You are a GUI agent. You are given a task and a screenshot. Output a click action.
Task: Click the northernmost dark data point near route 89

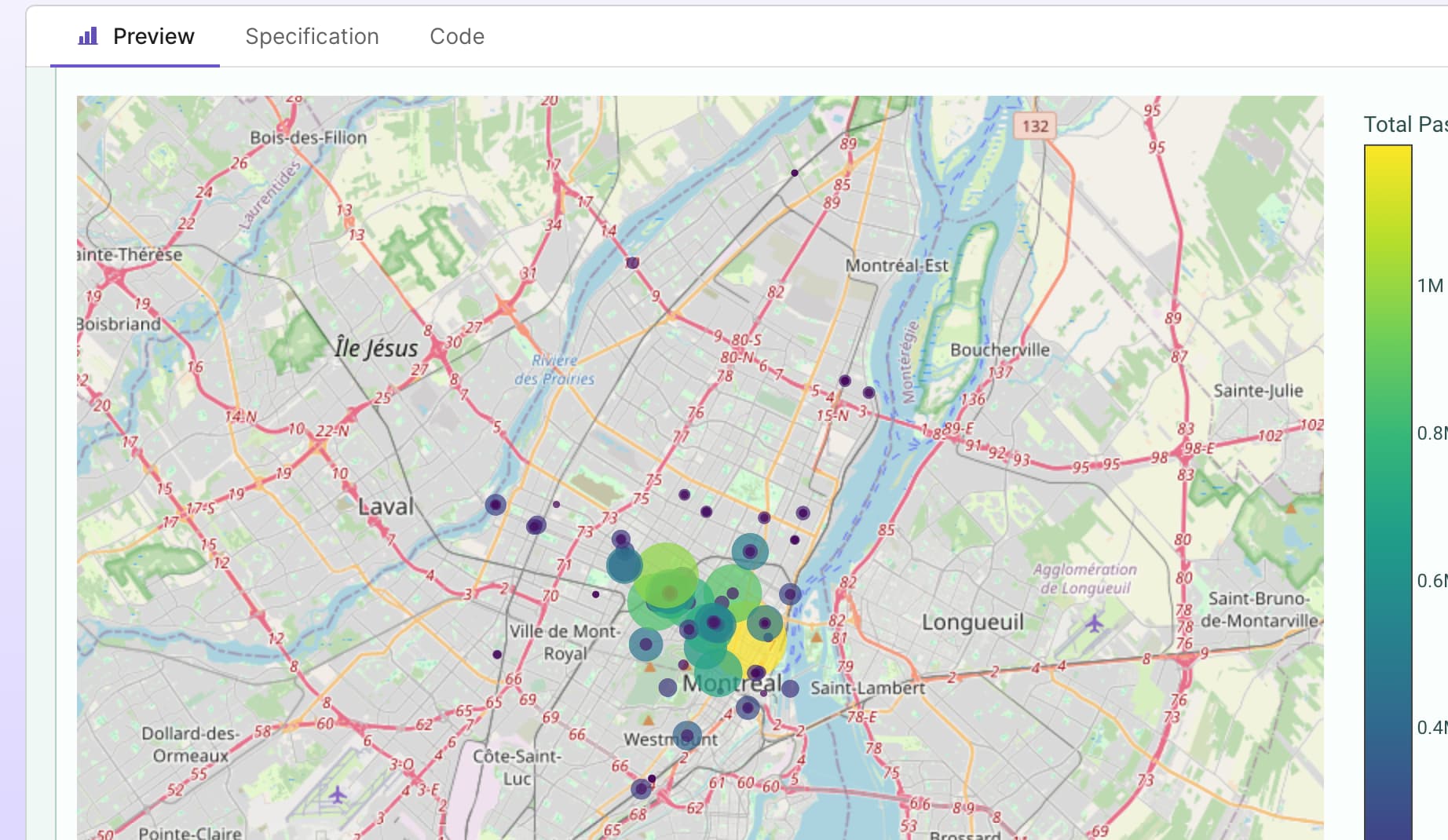click(x=795, y=173)
